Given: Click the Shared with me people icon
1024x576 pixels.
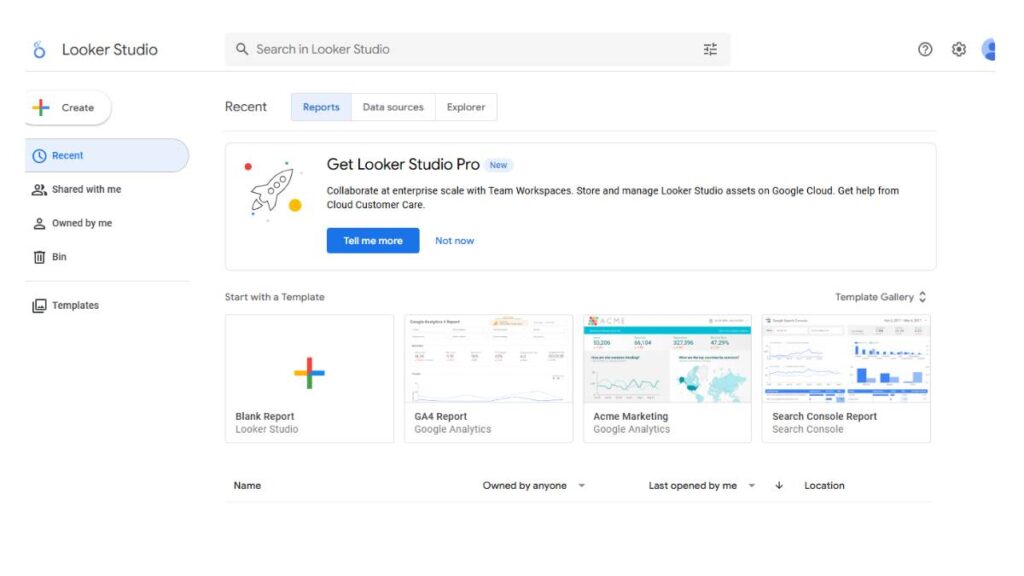Looking at the screenshot, I should [39, 189].
